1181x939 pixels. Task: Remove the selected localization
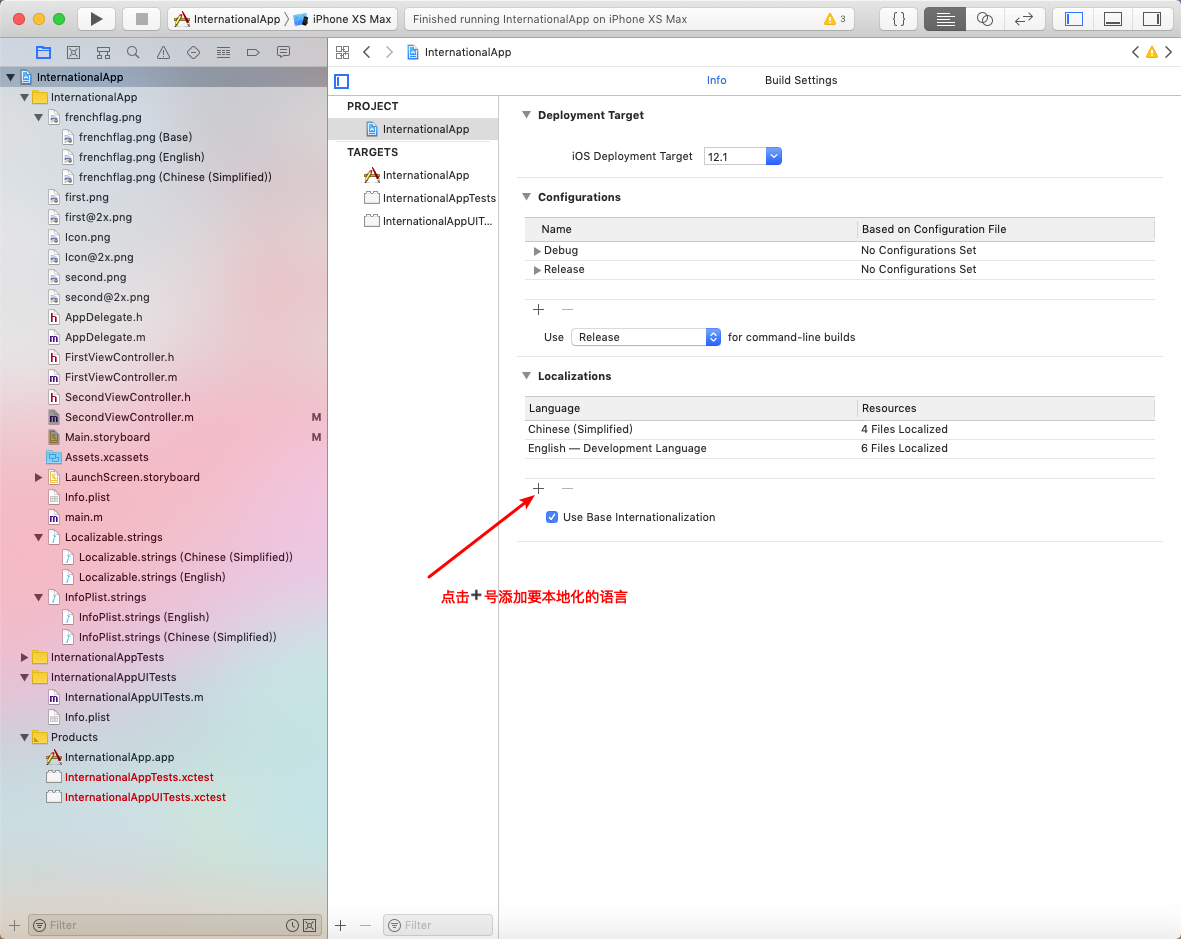567,489
